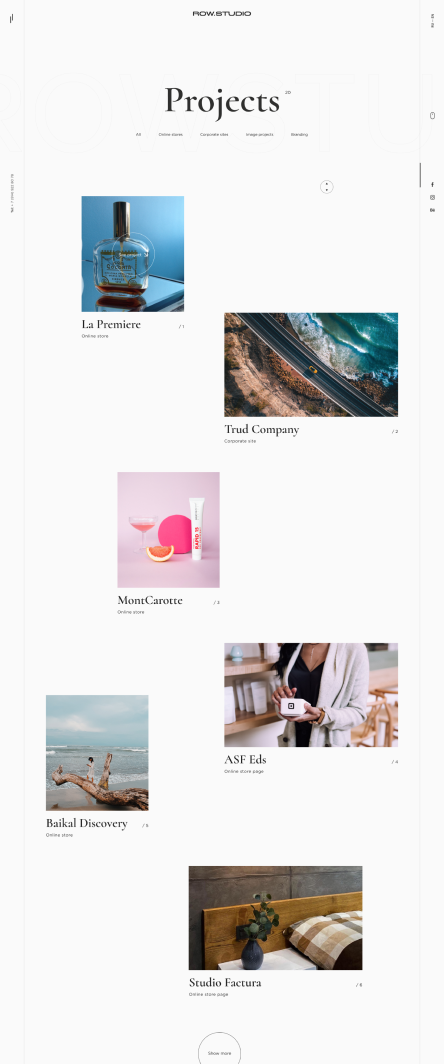Open the Trud Company aerial road thumbnail
Screen dimensions: 444x1064
coord(311,364)
